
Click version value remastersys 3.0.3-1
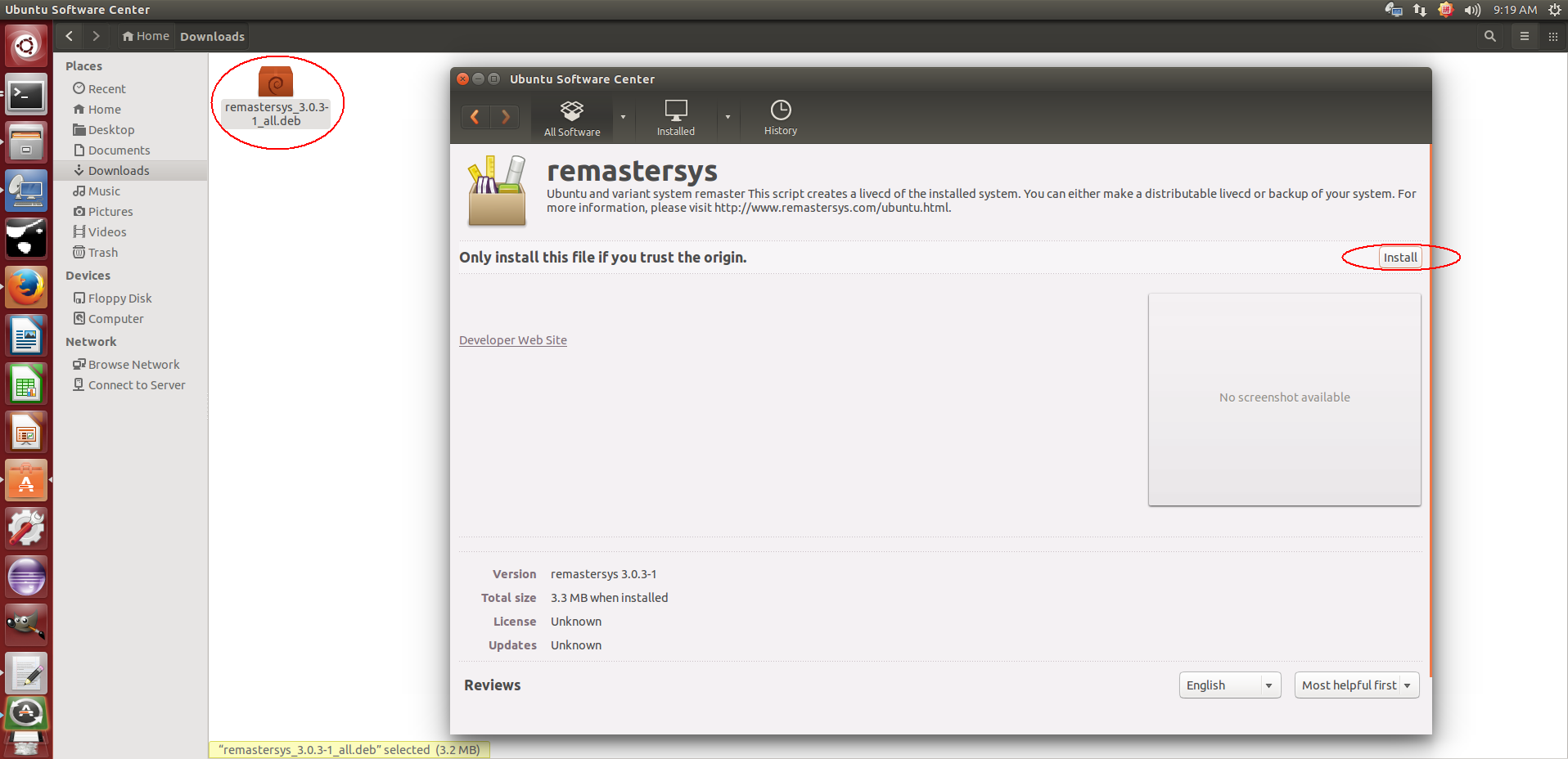(x=604, y=574)
